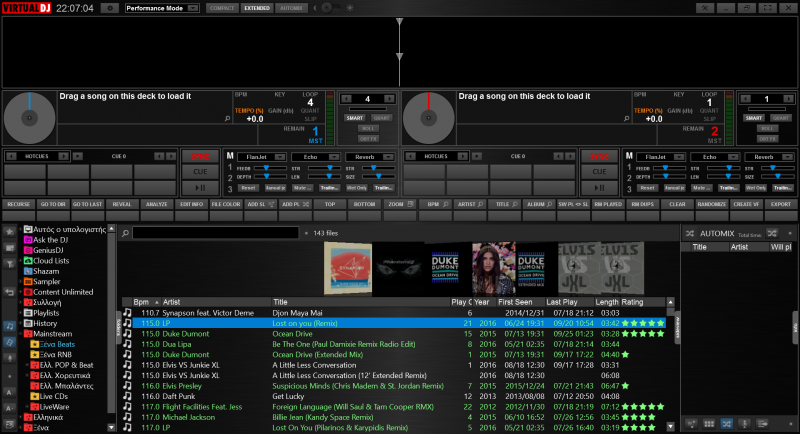Open the Performance Mode dropdown
Image resolution: width=800 pixels, height=434 pixels.
pyautogui.click(x=162, y=8)
